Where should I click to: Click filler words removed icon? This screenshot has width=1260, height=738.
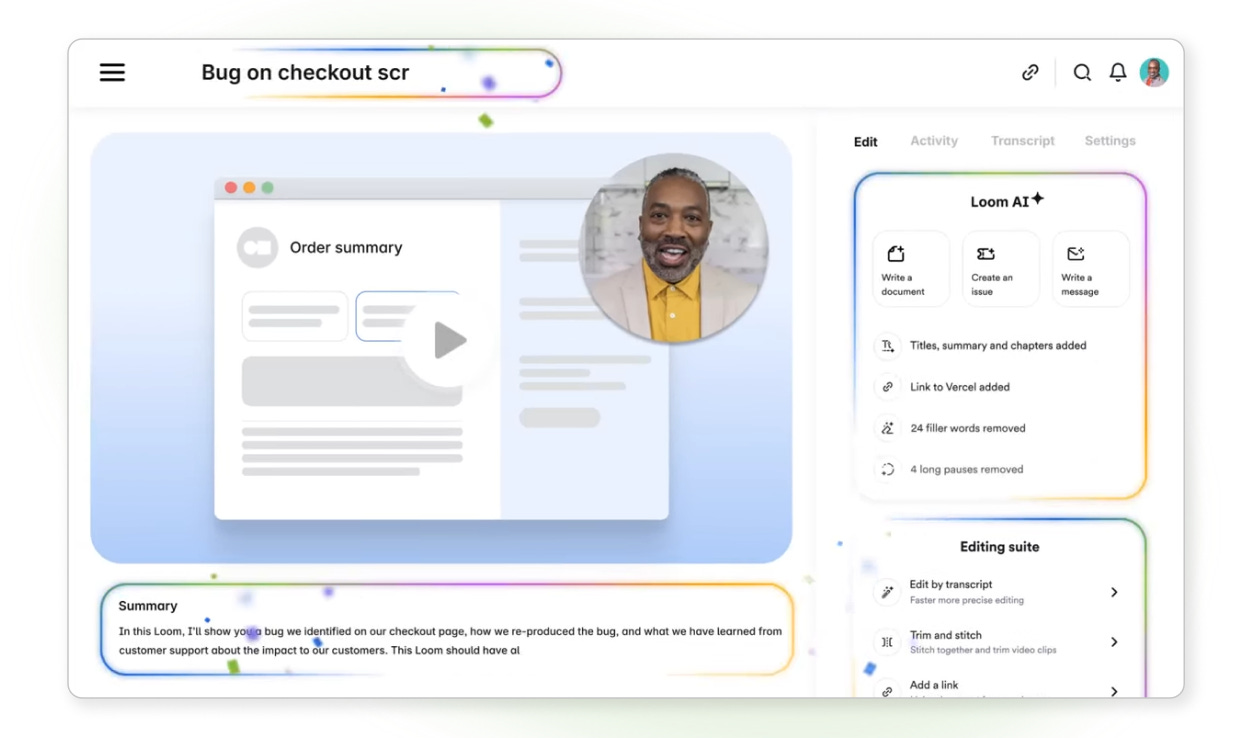[887, 428]
